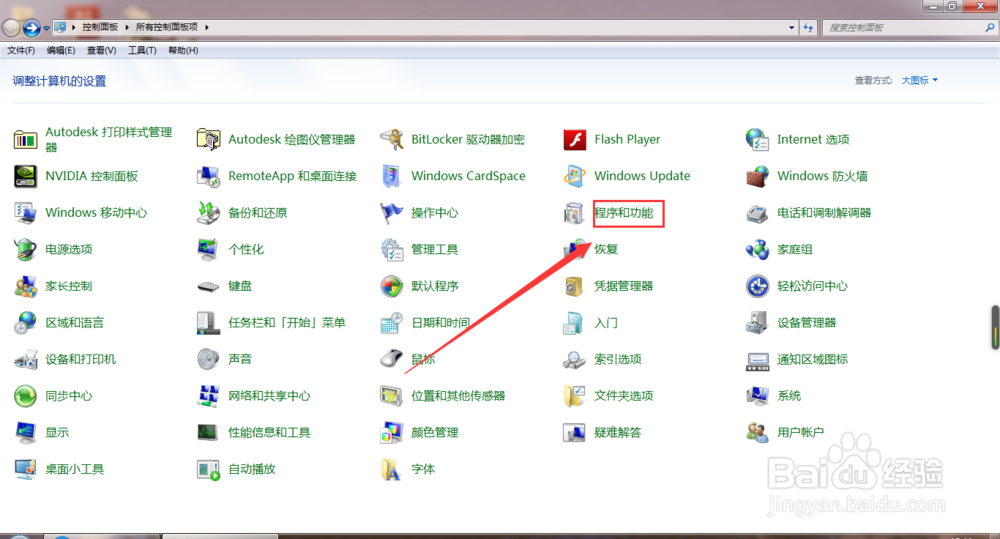Open the 索引选项 link
This screenshot has width=1000, height=539.
tap(618, 360)
